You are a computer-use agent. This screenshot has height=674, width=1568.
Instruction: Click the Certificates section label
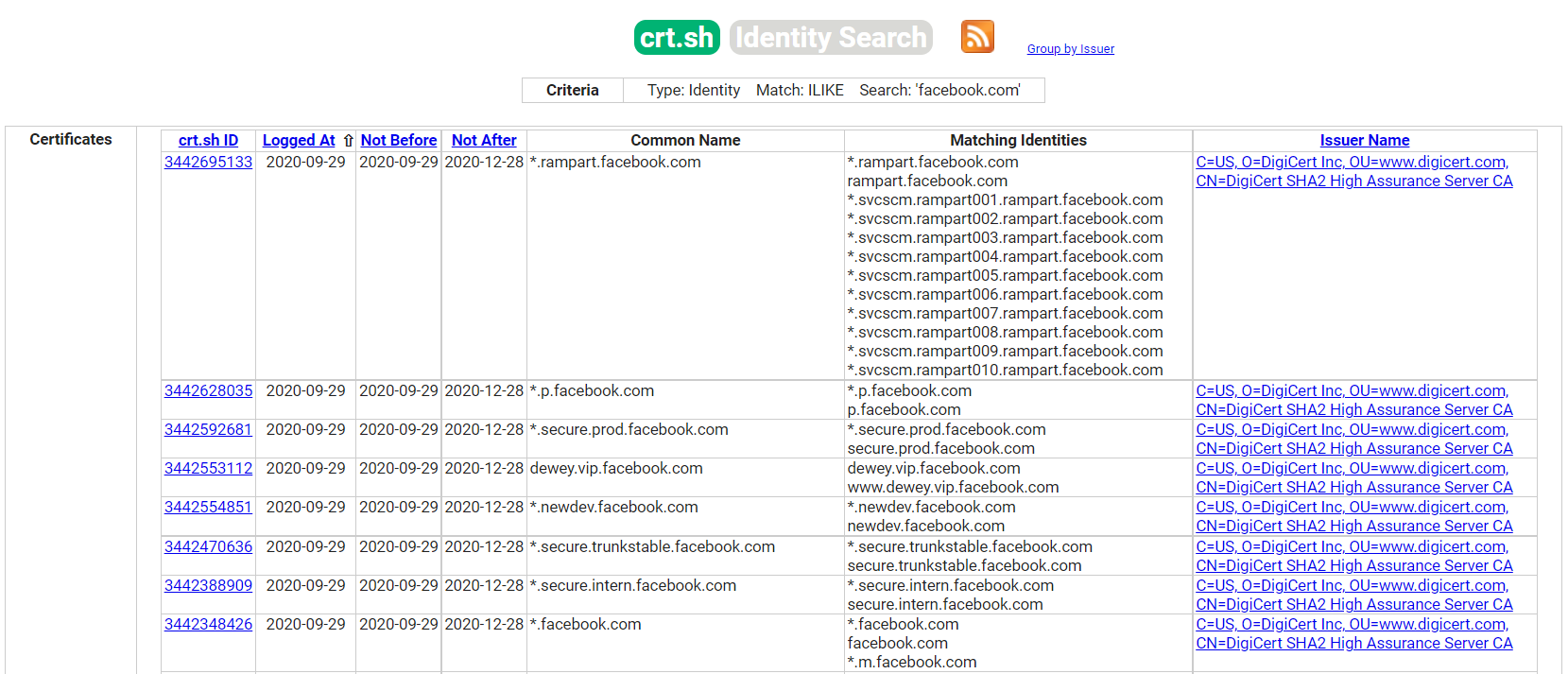coord(71,139)
